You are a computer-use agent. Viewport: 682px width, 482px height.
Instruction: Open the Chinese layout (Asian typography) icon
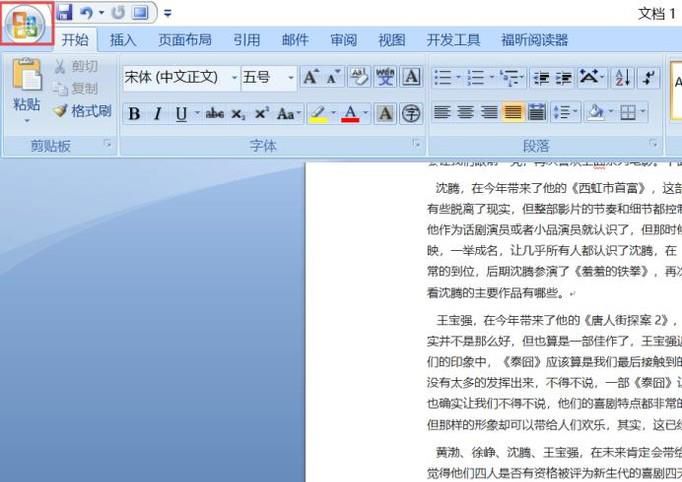(x=592, y=78)
